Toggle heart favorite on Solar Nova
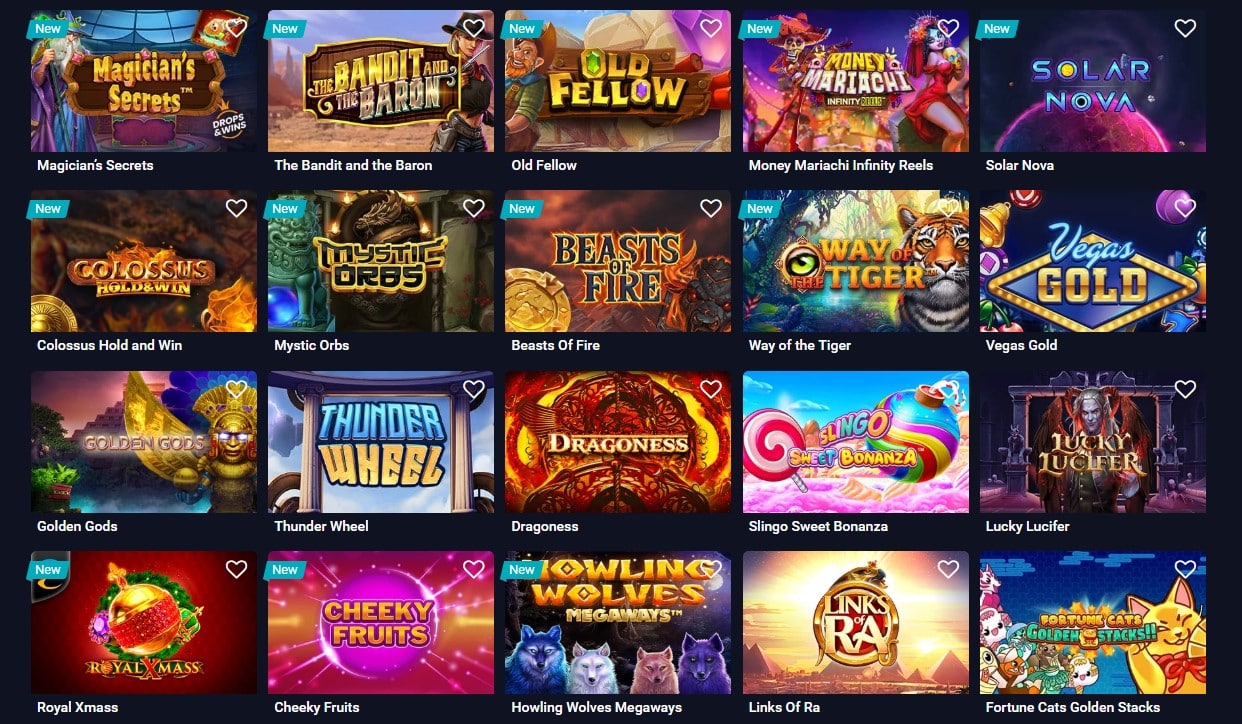 click(1185, 28)
